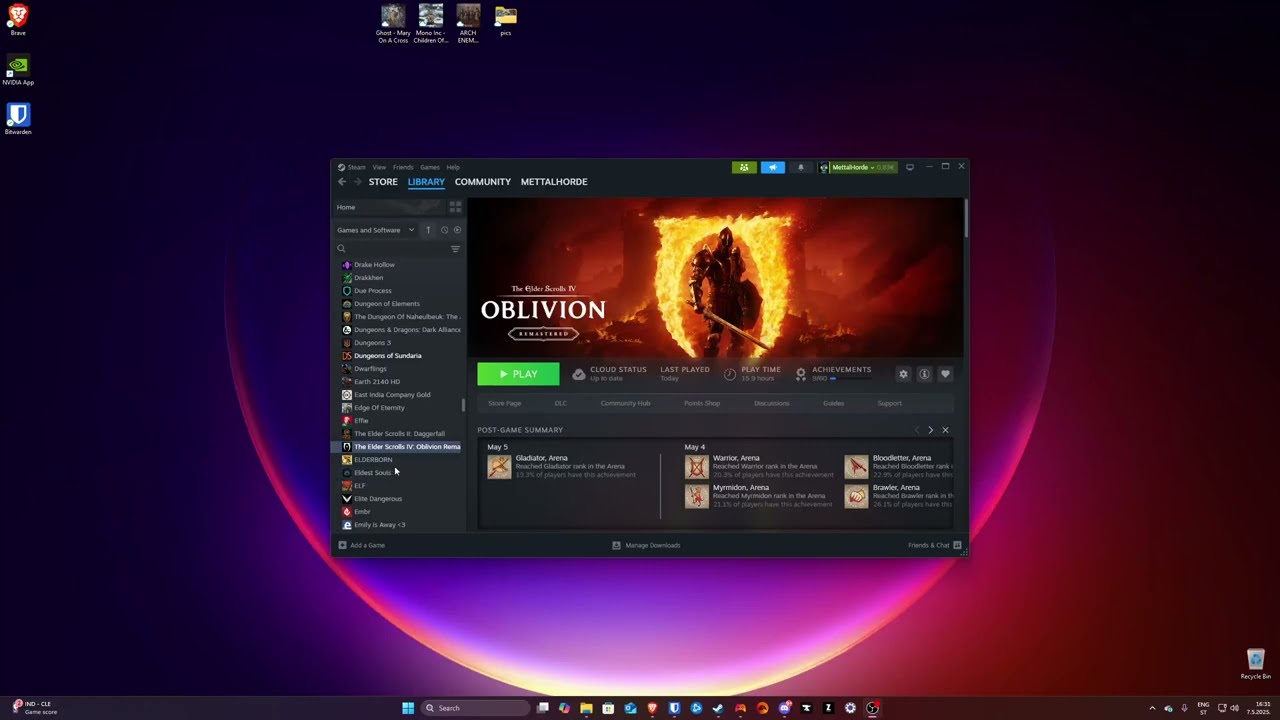This screenshot has height=720, width=1280.
Task: Go to previous post-game summary page
Action: [916, 430]
